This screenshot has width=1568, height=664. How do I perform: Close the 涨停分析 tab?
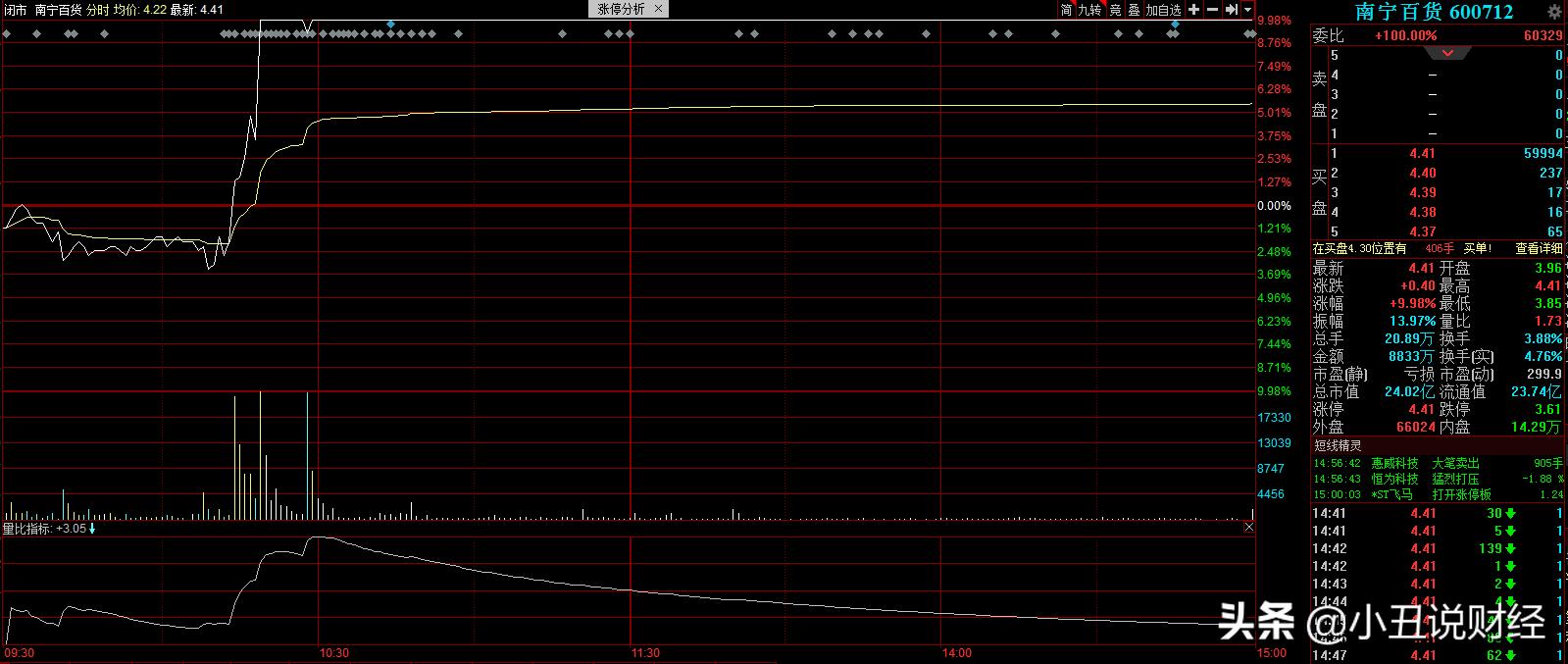[658, 9]
